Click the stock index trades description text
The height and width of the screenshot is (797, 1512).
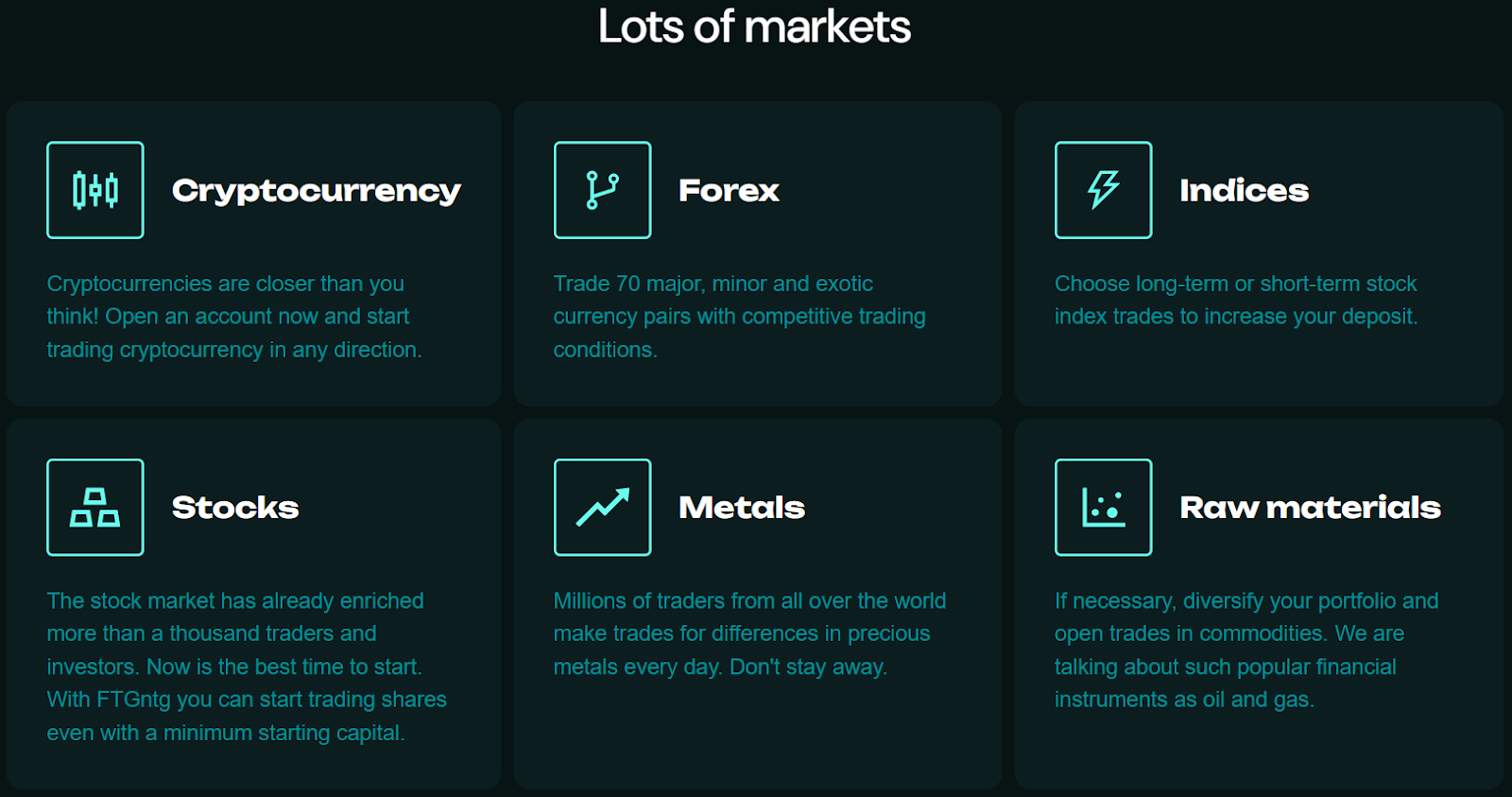pyautogui.click(x=1236, y=300)
